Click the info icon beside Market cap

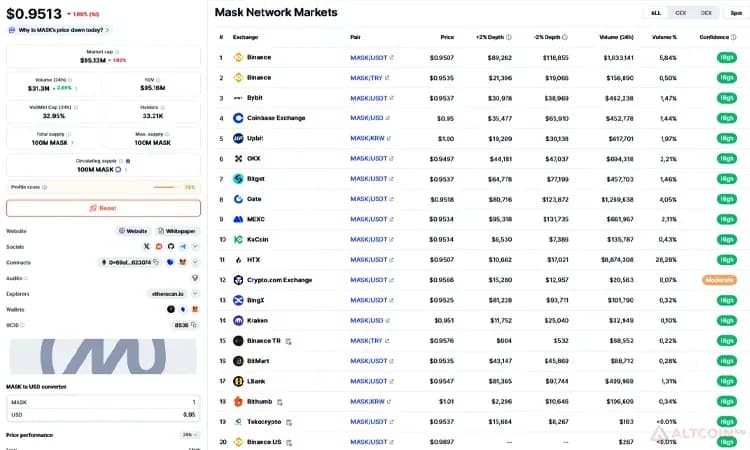coord(117,52)
